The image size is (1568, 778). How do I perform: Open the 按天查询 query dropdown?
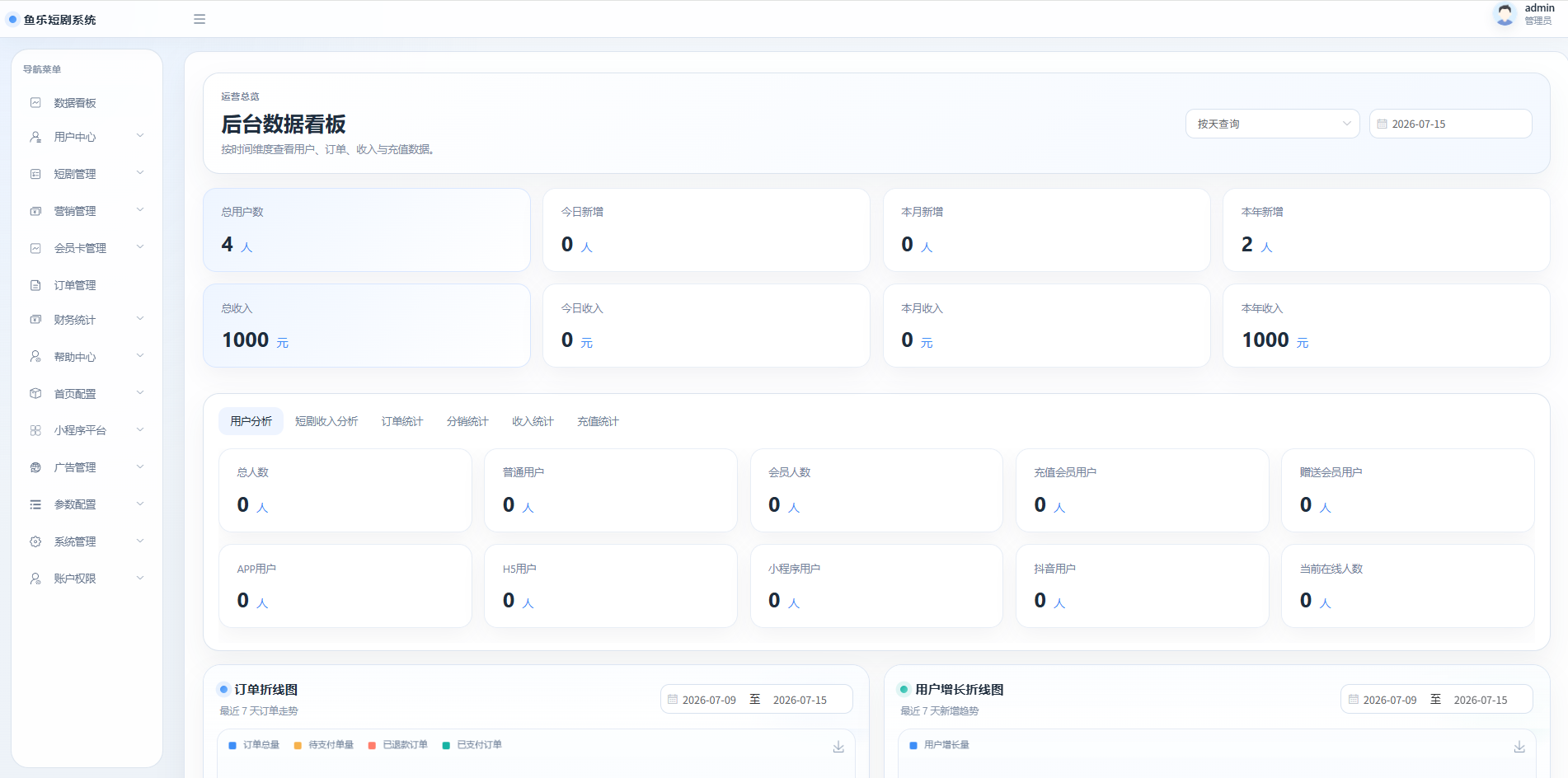point(1272,124)
